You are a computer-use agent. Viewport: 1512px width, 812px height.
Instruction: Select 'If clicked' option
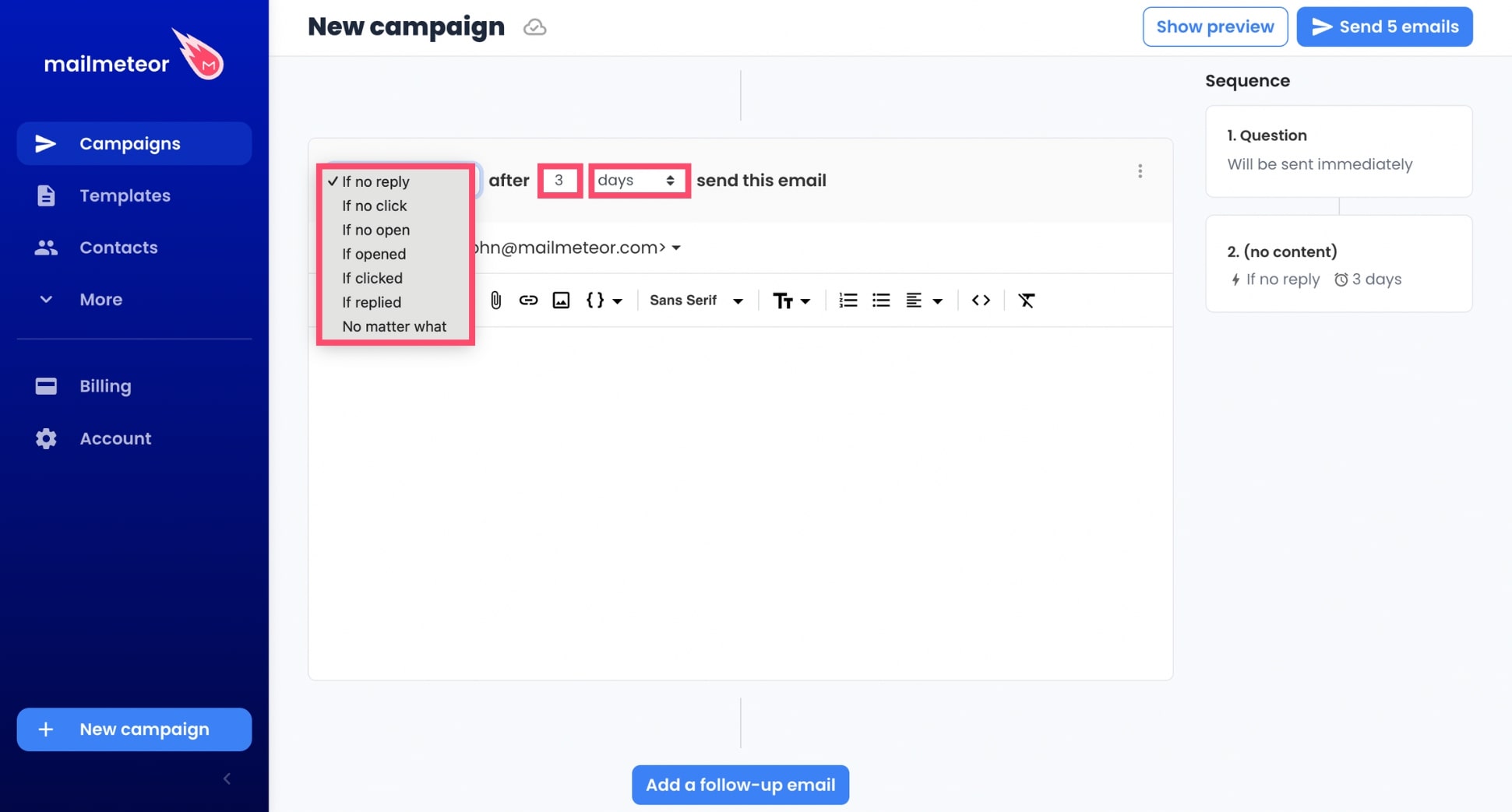click(395, 278)
